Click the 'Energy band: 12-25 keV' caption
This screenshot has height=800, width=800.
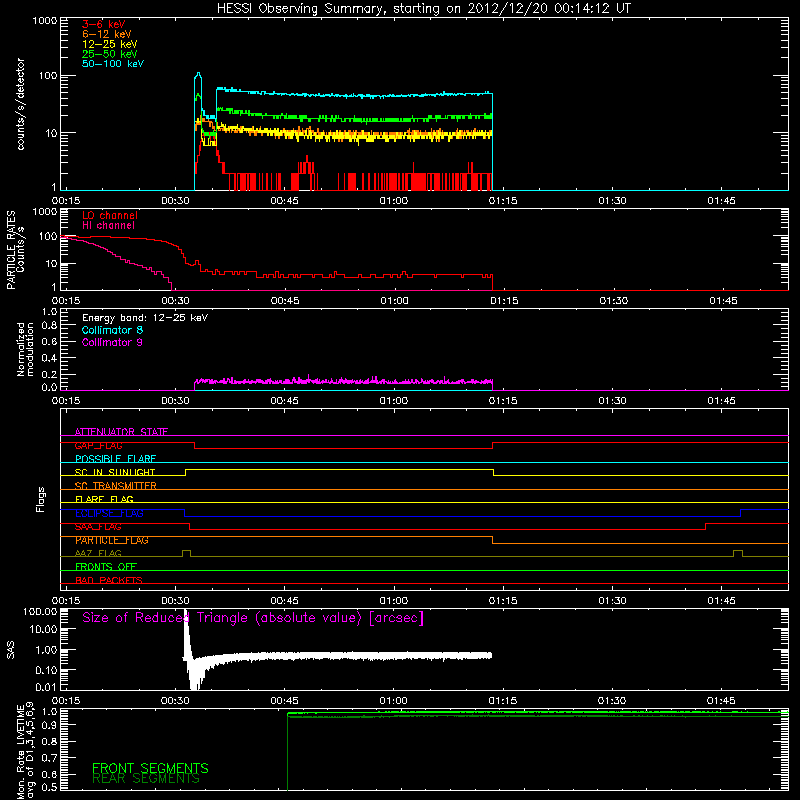[x=145, y=318]
